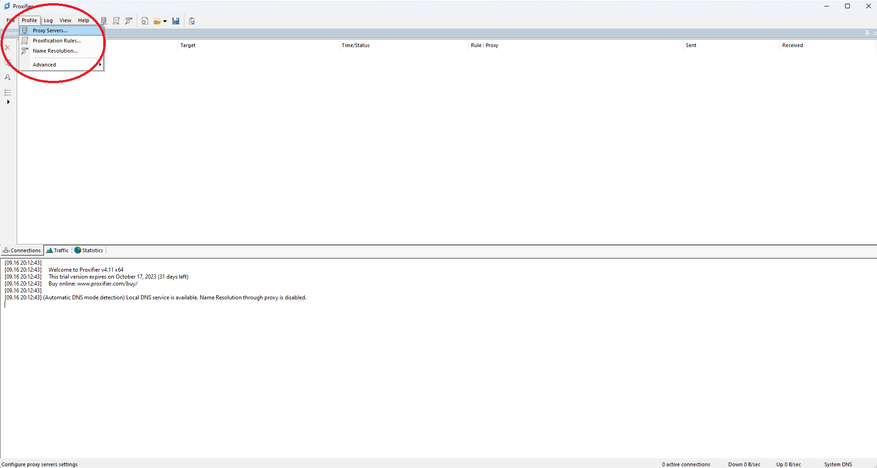Click the Proxifier app icon in title bar
Screen dimensions: 877x468
[7, 6]
